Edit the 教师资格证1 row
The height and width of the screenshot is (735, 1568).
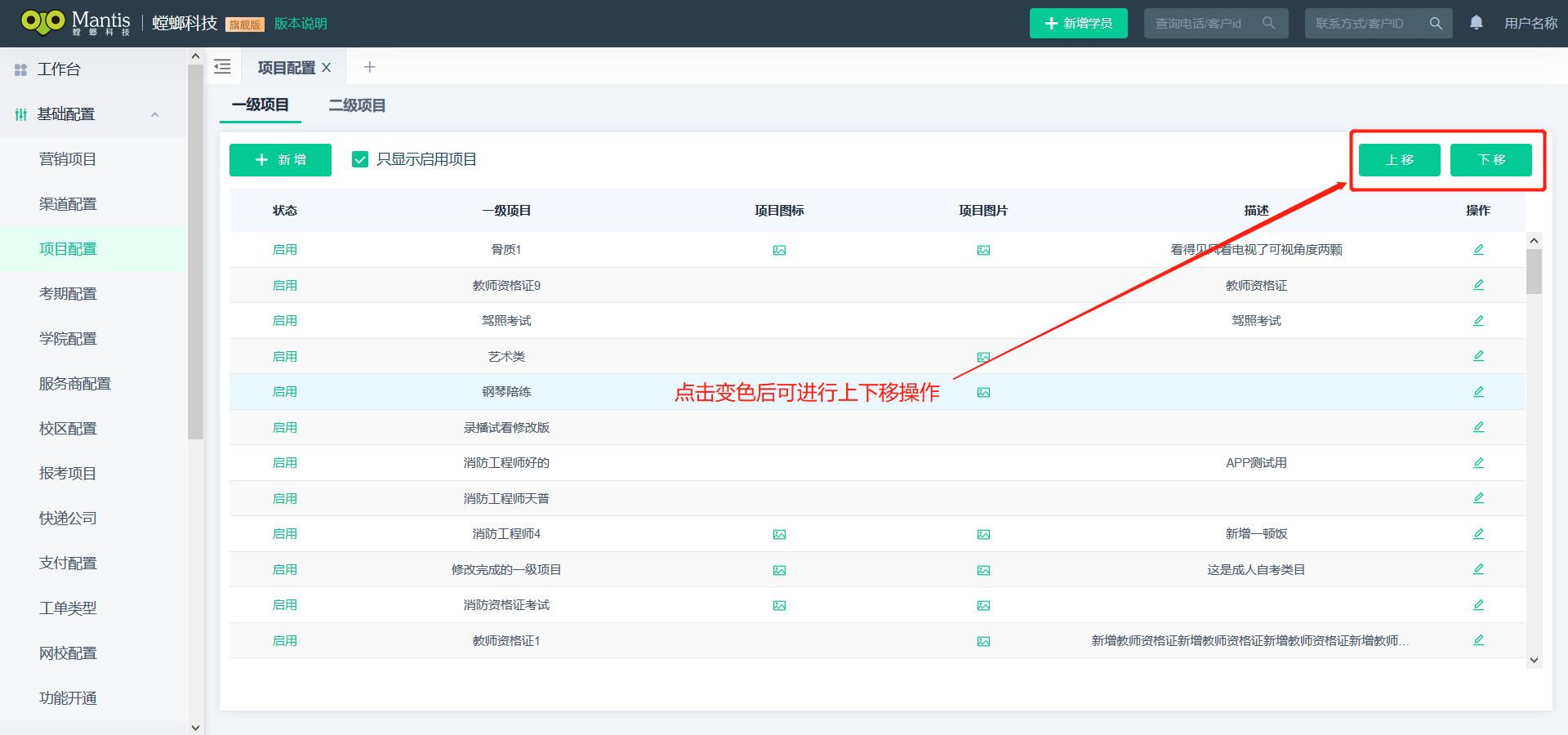[1478, 640]
